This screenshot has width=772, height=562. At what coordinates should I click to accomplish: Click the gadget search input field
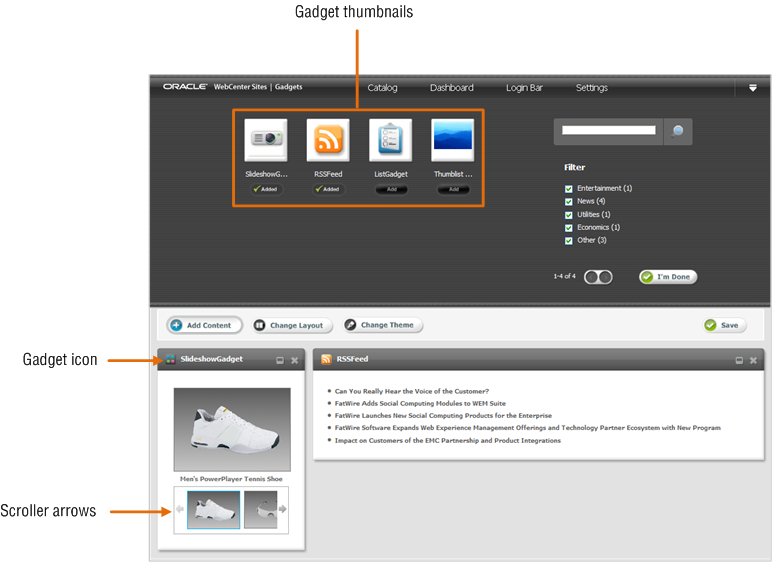click(609, 130)
